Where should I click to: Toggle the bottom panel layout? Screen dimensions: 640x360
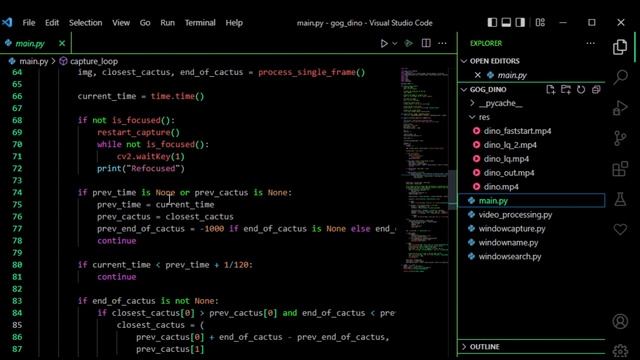(x=506, y=22)
